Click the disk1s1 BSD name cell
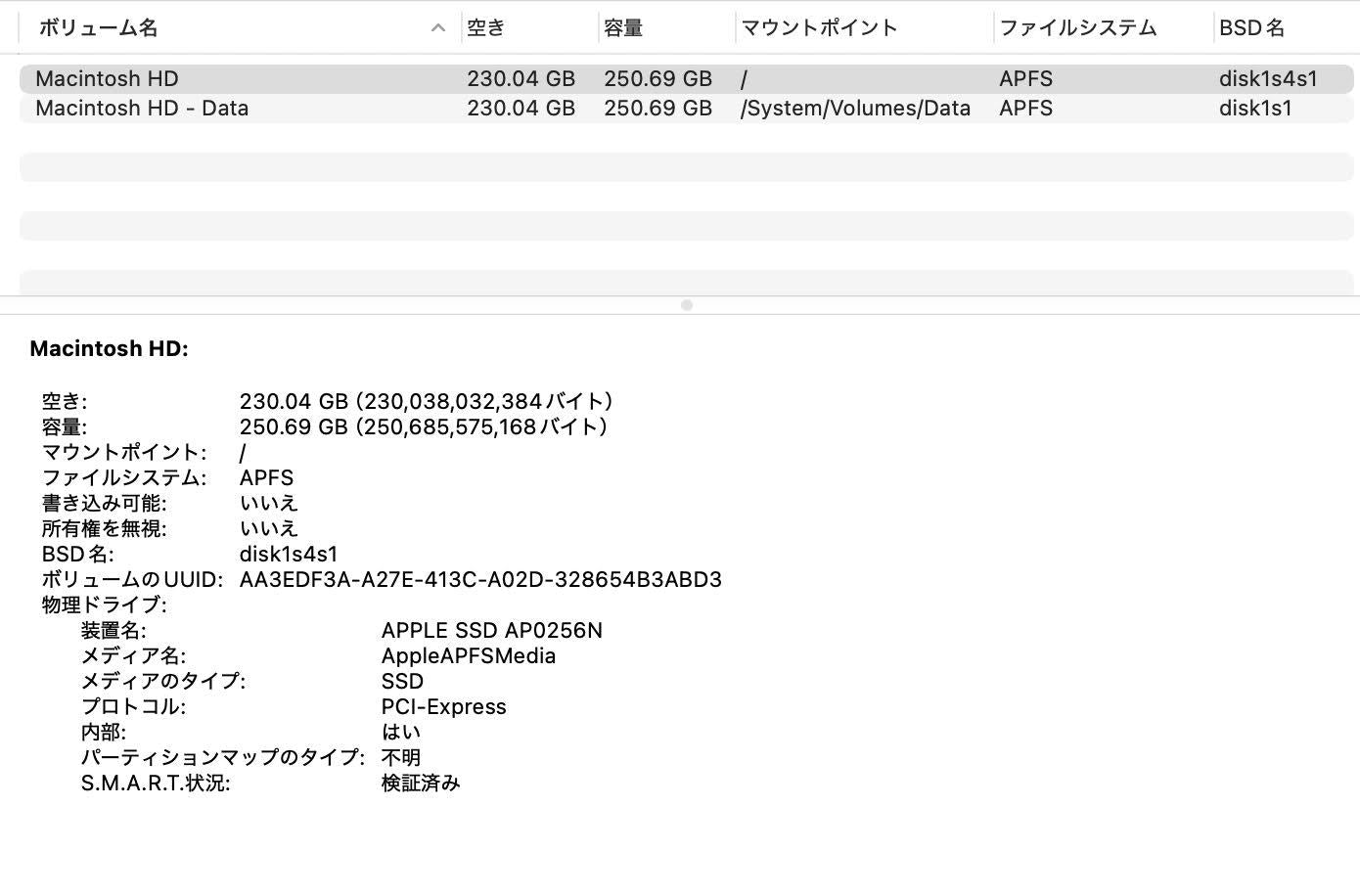 click(x=1255, y=108)
